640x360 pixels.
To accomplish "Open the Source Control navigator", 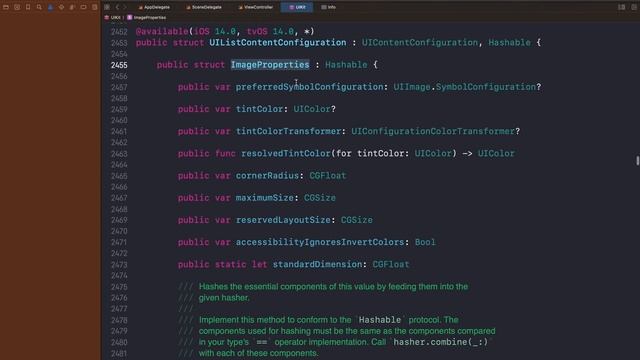I will click(17, 7).
